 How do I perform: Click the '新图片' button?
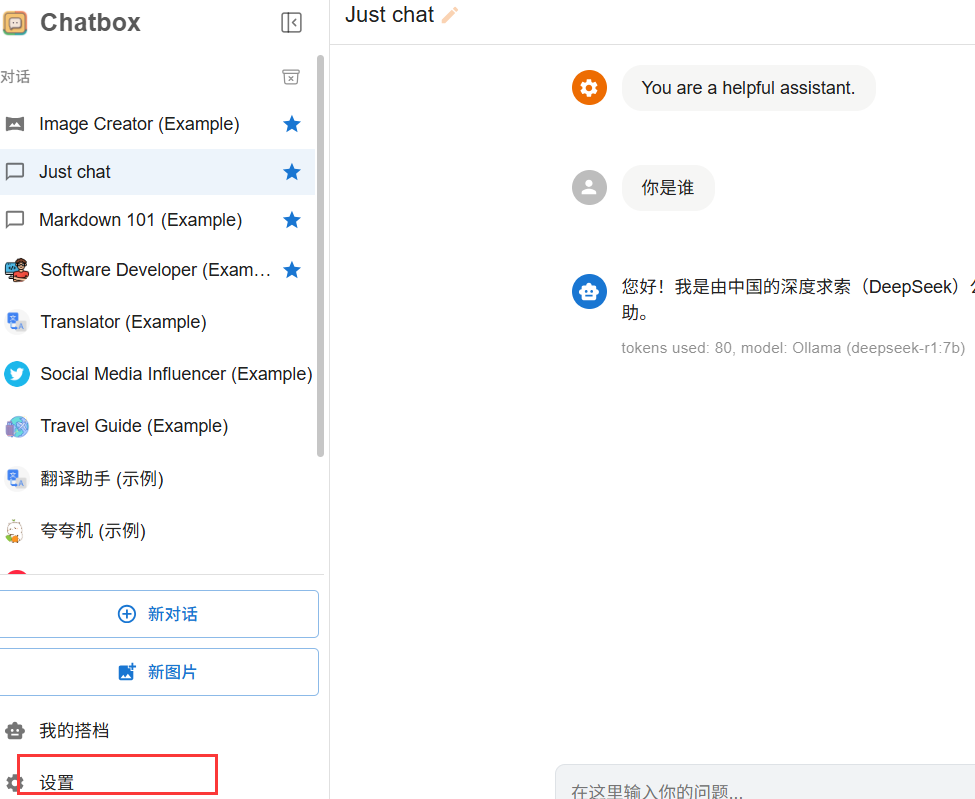tap(158, 671)
